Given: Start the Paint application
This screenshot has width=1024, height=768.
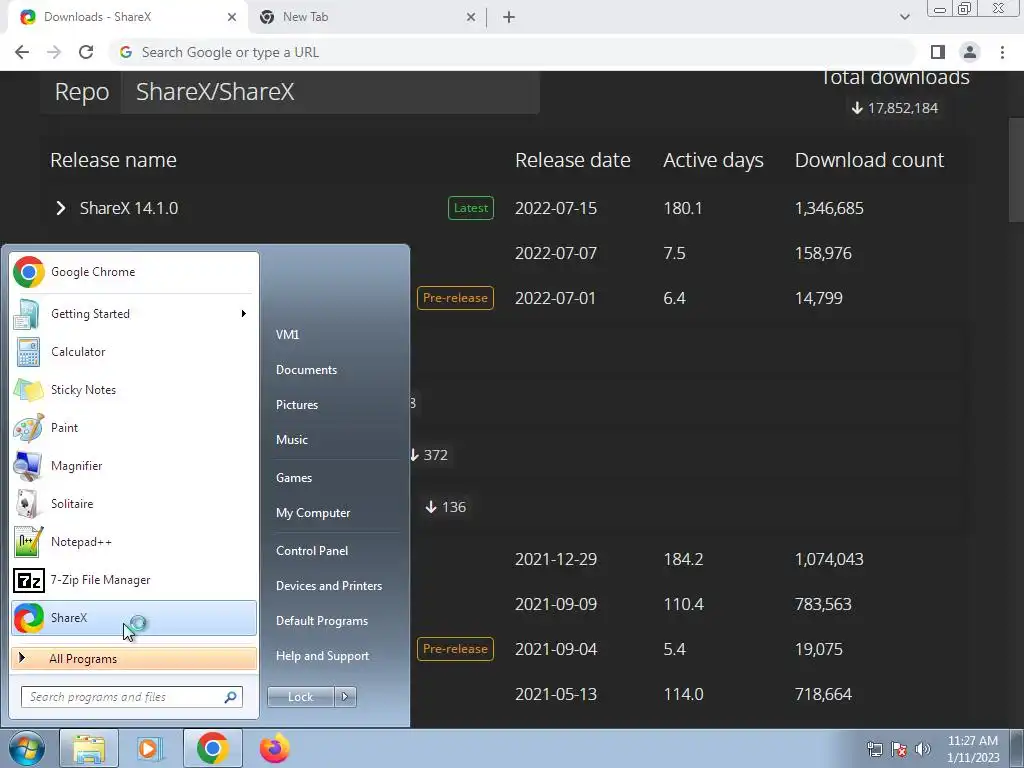Looking at the screenshot, I should pyautogui.click(x=133, y=428).
